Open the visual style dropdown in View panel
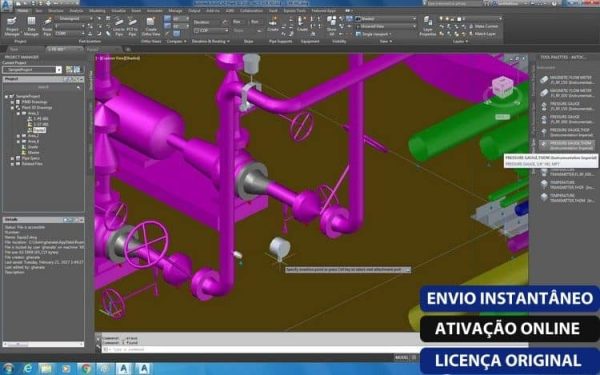Screen dimensions: 600x375 pyautogui.click(x=385, y=18)
